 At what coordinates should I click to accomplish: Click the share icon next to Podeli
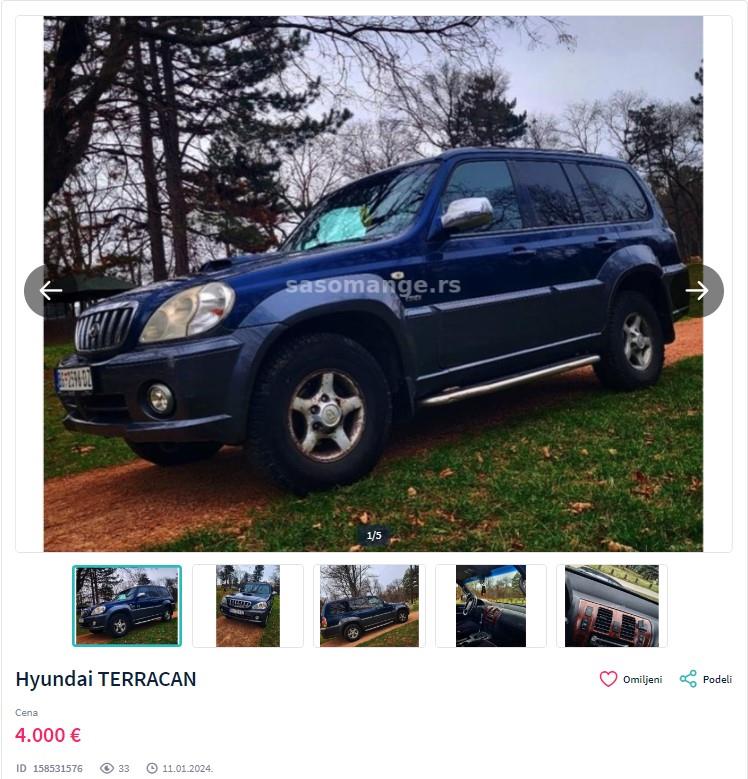(x=688, y=679)
